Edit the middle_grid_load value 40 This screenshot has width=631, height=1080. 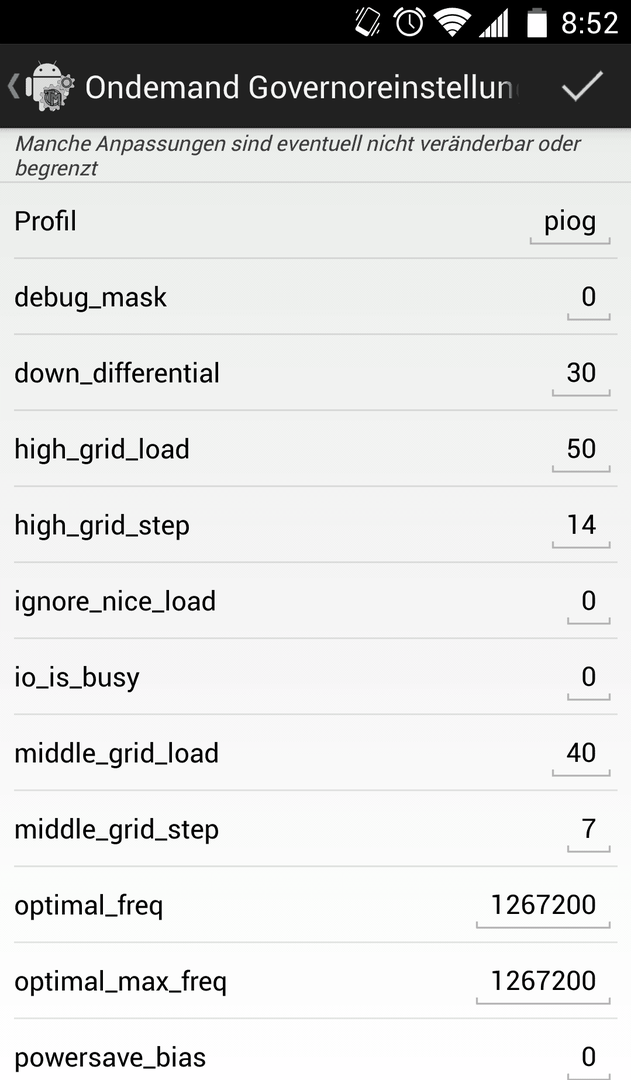pyautogui.click(x=581, y=756)
